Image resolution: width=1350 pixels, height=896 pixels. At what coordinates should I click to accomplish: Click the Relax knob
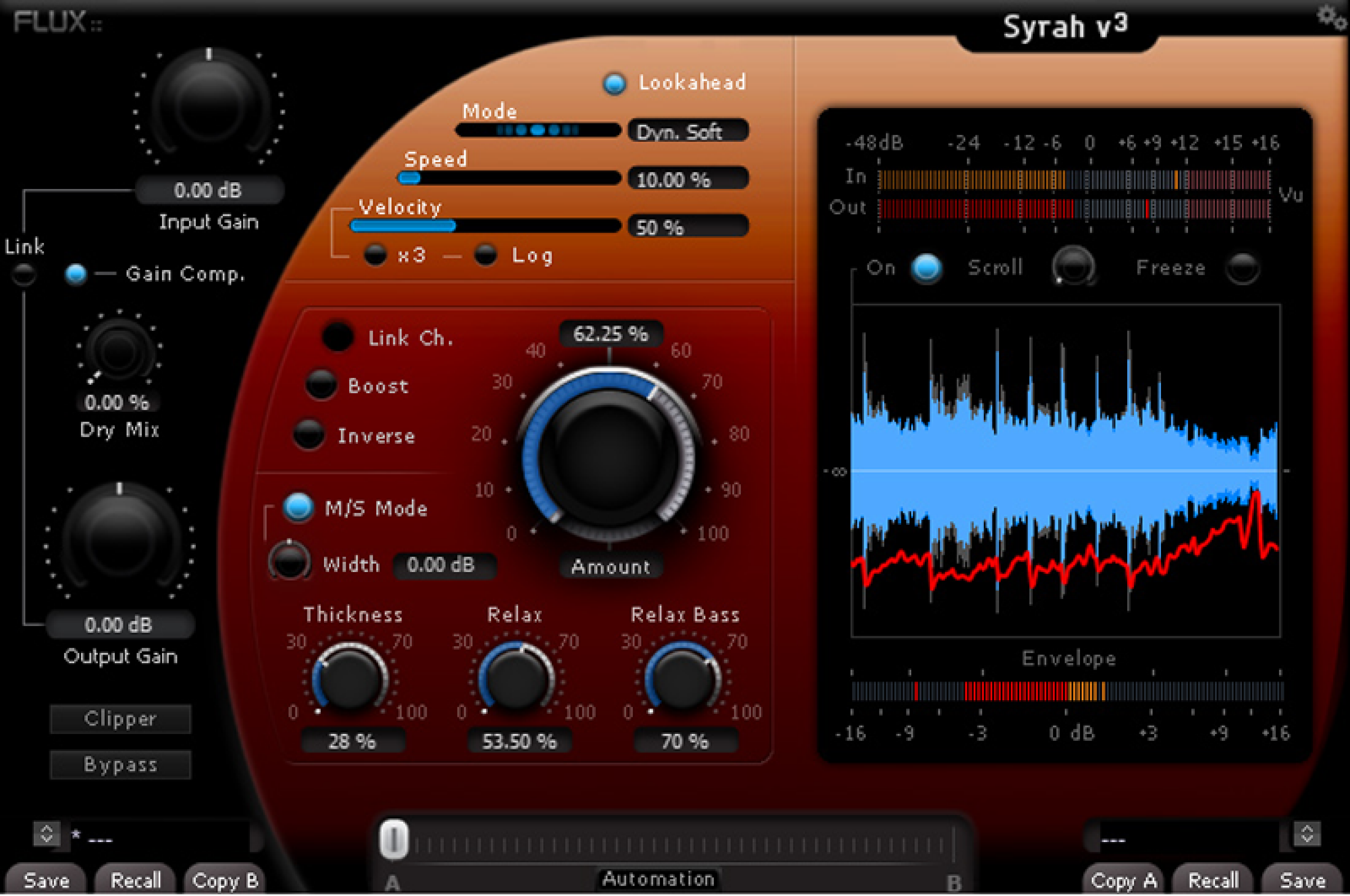coord(514,677)
